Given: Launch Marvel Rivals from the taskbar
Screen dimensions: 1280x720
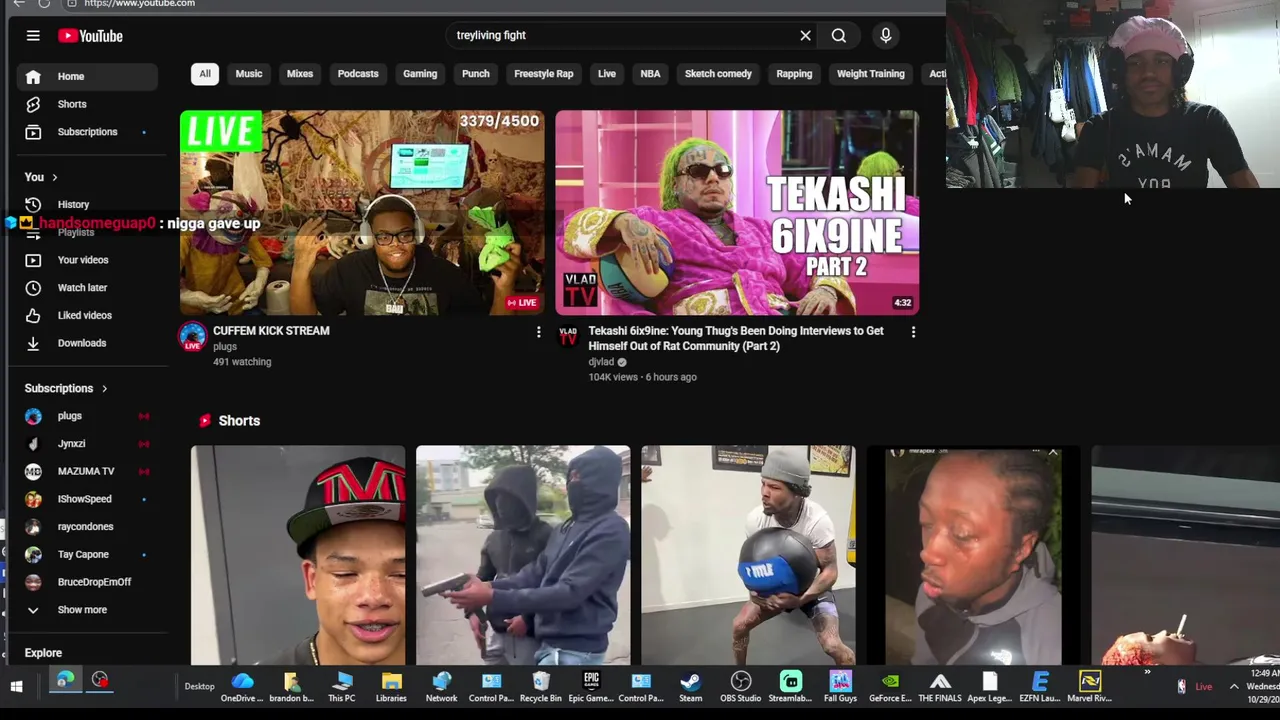Looking at the screenshot, I should [x=1090, y=686].
